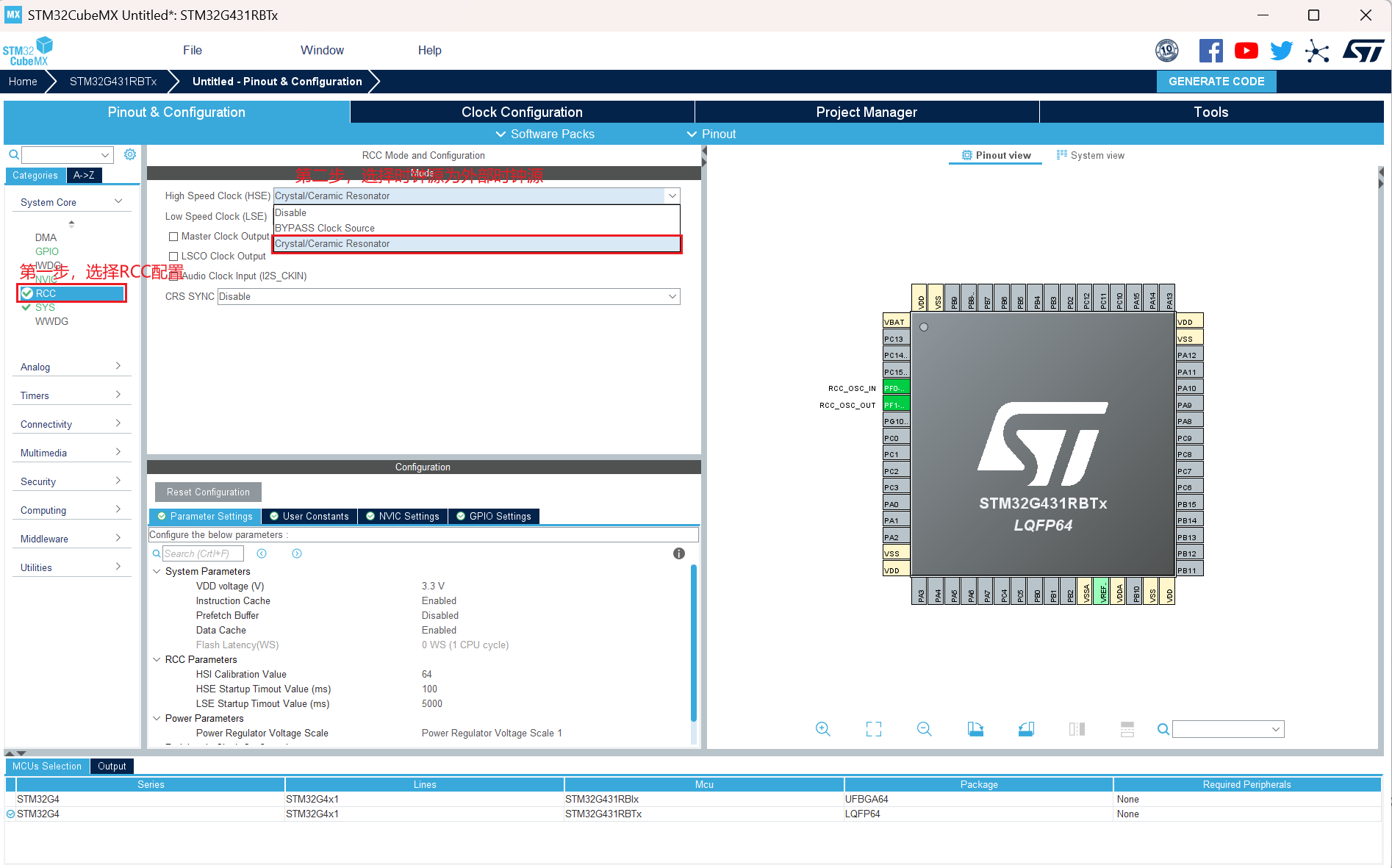Choose Disable option in HSE list
1392x868 pixels.
pos(476,212)
